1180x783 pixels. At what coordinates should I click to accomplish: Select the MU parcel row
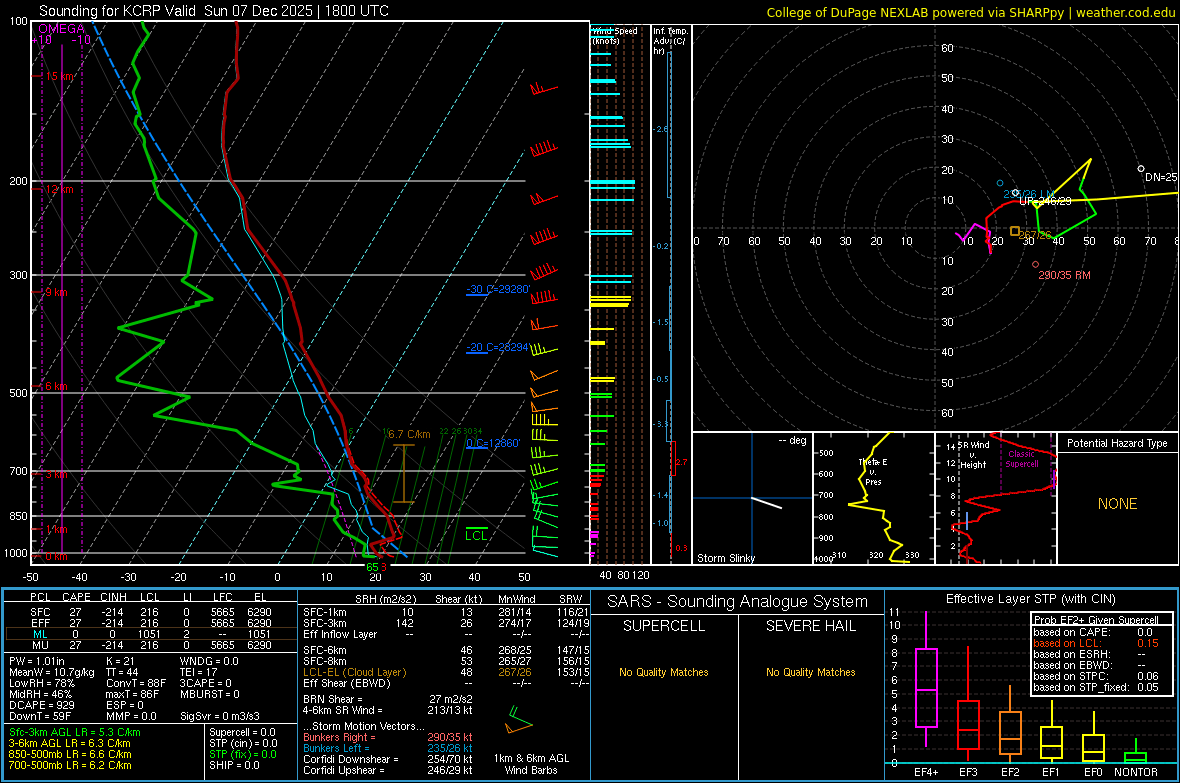coord(150,645)
